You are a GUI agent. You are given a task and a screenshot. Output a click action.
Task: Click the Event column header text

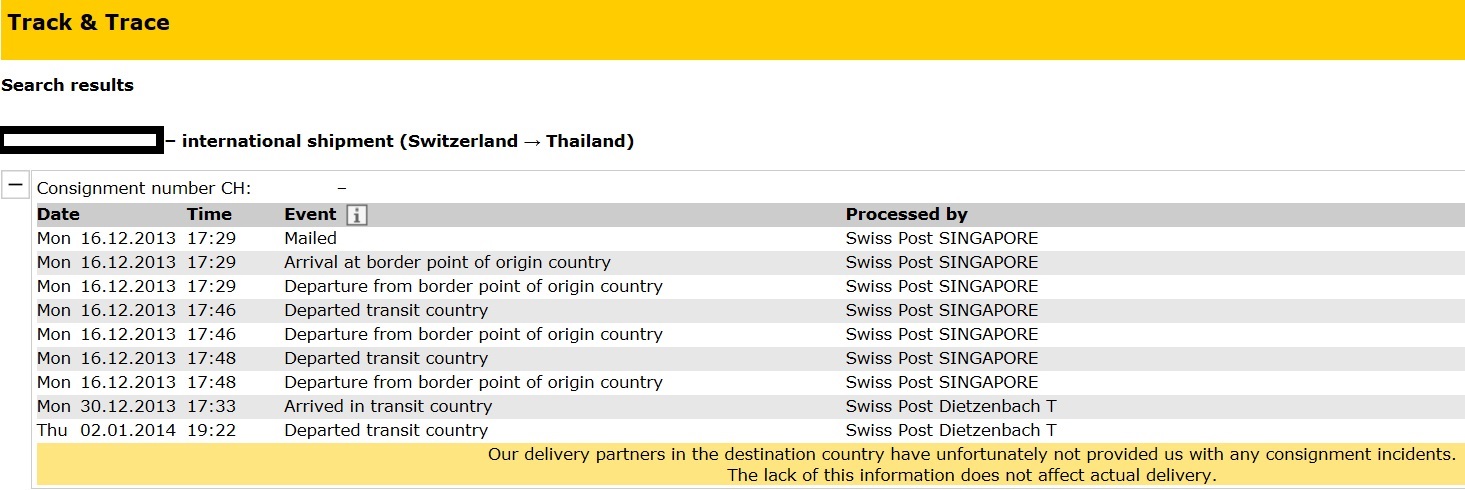pyautogui.click(x=311, y=214)
